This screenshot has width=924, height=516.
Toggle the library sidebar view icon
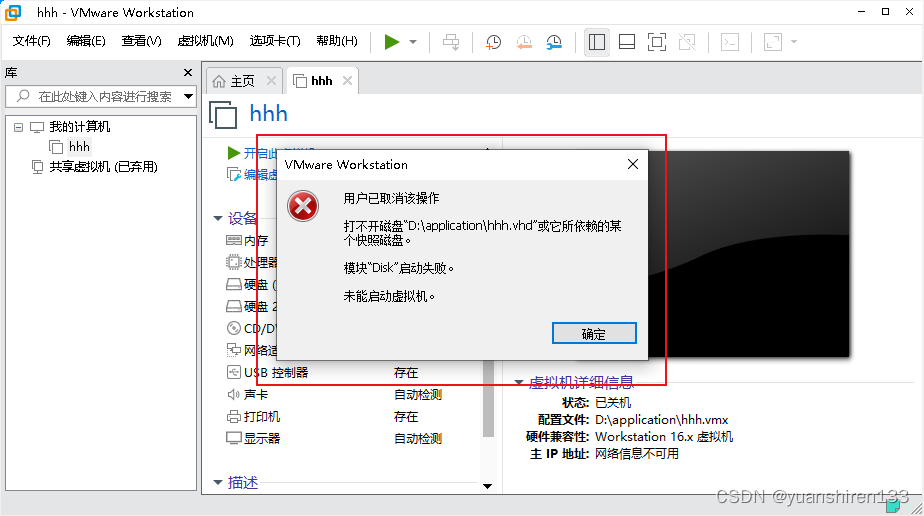(597, 42)
